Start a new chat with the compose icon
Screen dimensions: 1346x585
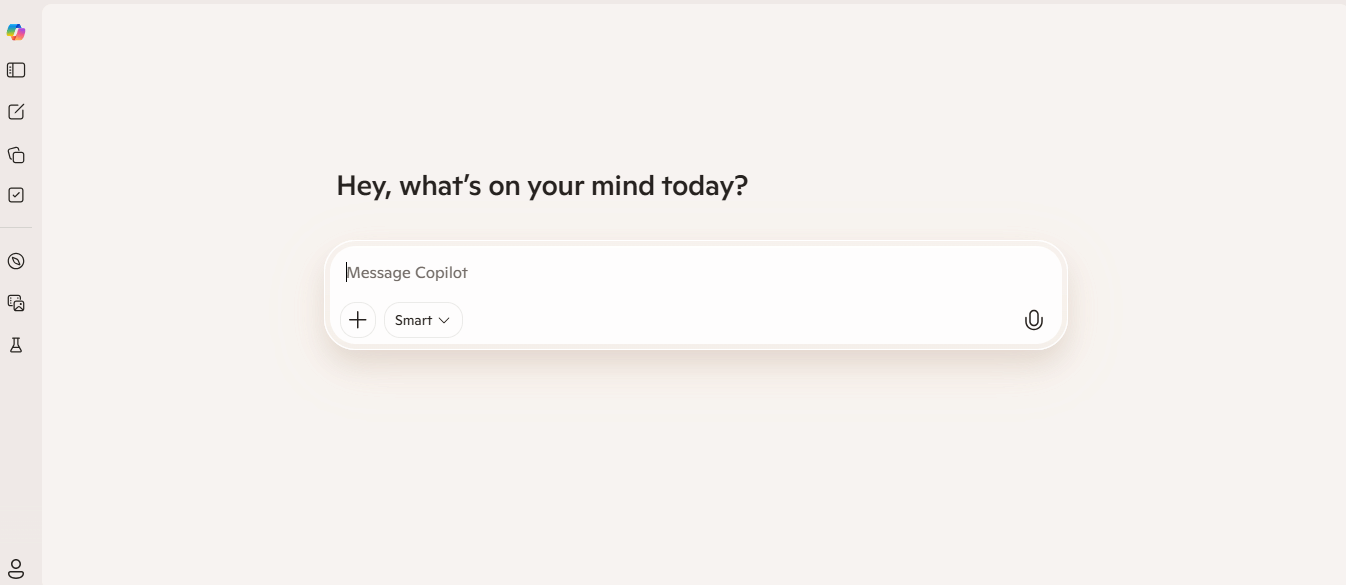(16, 111)
